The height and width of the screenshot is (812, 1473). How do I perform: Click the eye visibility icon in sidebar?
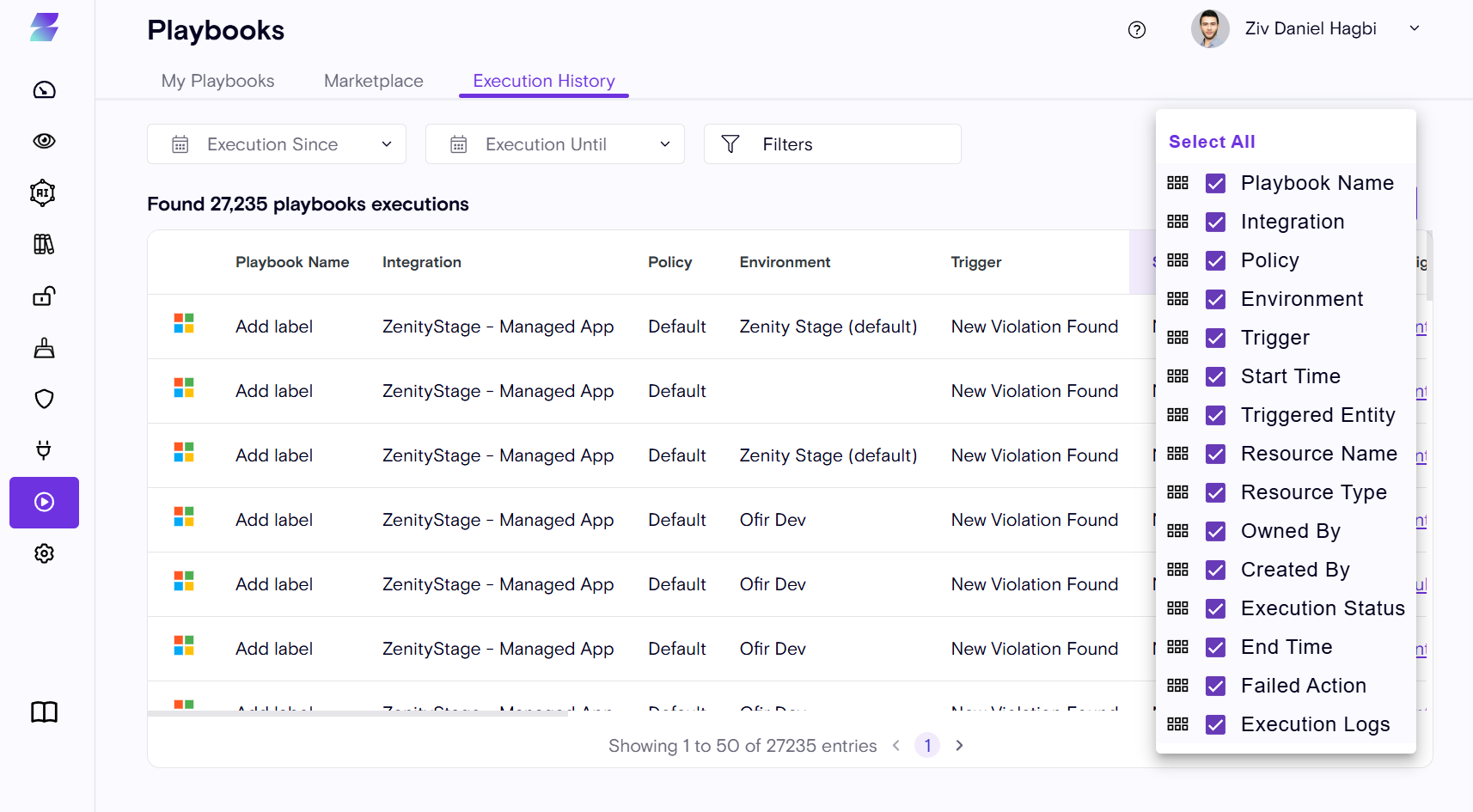tap(44, 141)
